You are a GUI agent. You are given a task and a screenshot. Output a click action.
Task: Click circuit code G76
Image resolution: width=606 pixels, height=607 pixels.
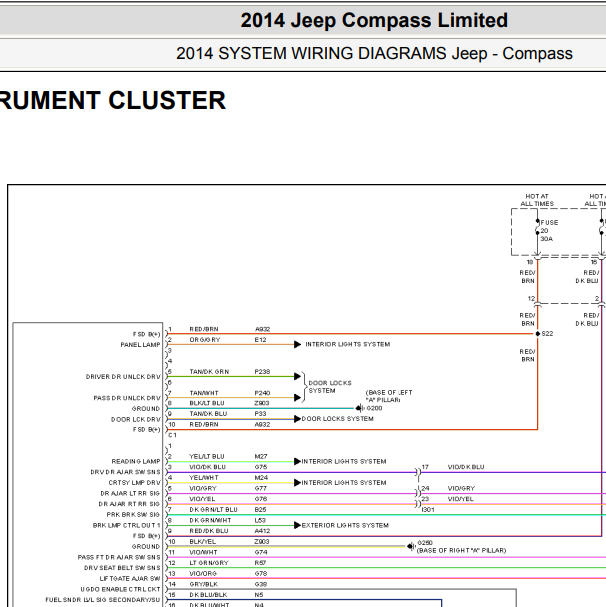tap(261, 499)
